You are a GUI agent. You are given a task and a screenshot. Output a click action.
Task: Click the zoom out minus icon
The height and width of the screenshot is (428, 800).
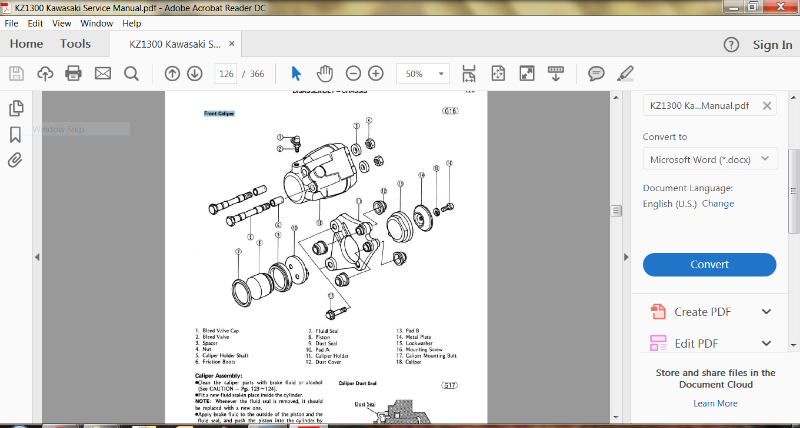353,73
